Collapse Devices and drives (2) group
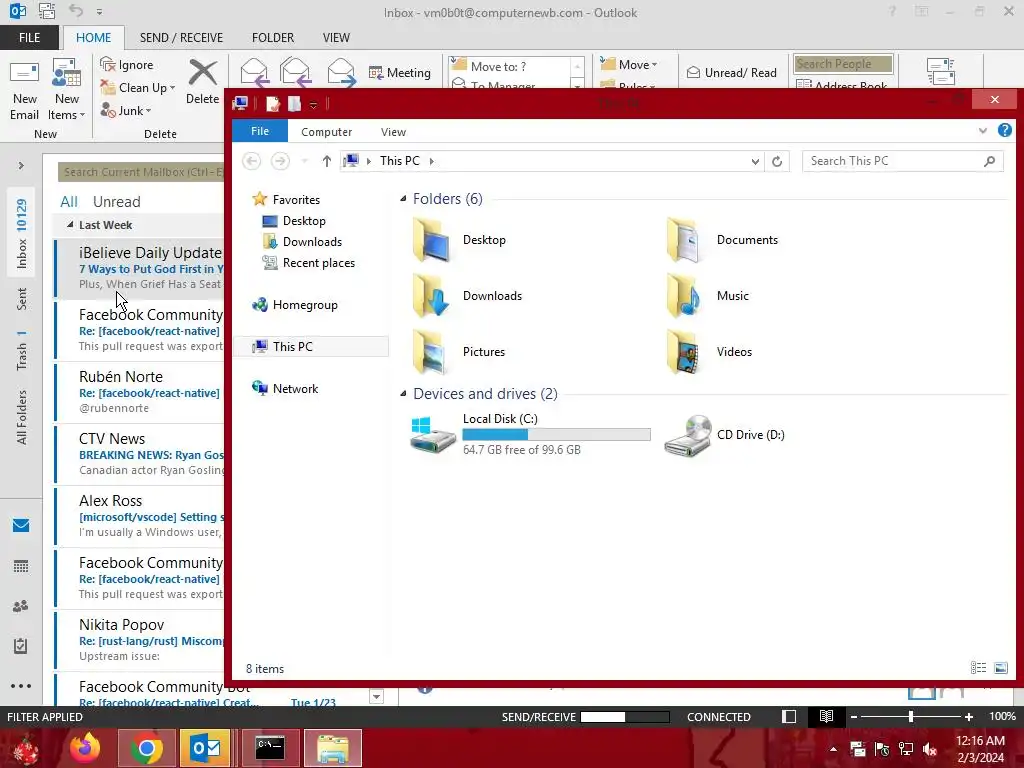This screenshot has width=1024, height=768. tap(403, 394)
